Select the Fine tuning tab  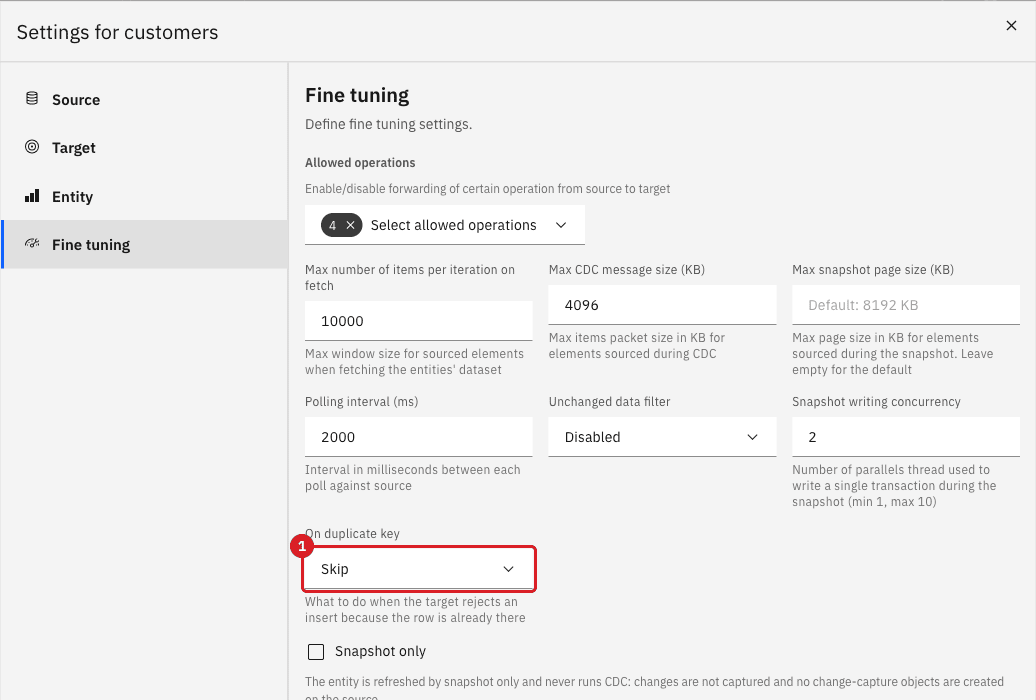tap(144, 245)
